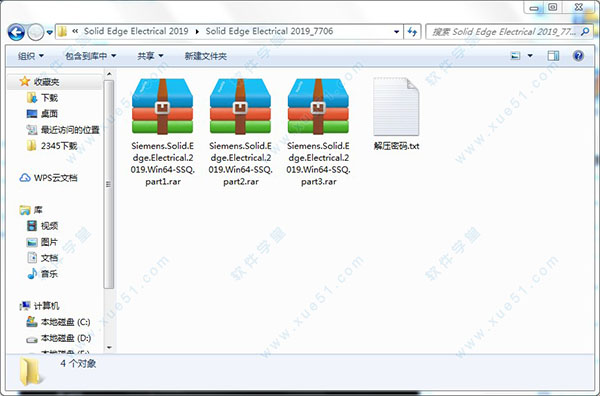Click the libraries icon beside 库
The image size is (600, 396).
click(x=25, y=210)
